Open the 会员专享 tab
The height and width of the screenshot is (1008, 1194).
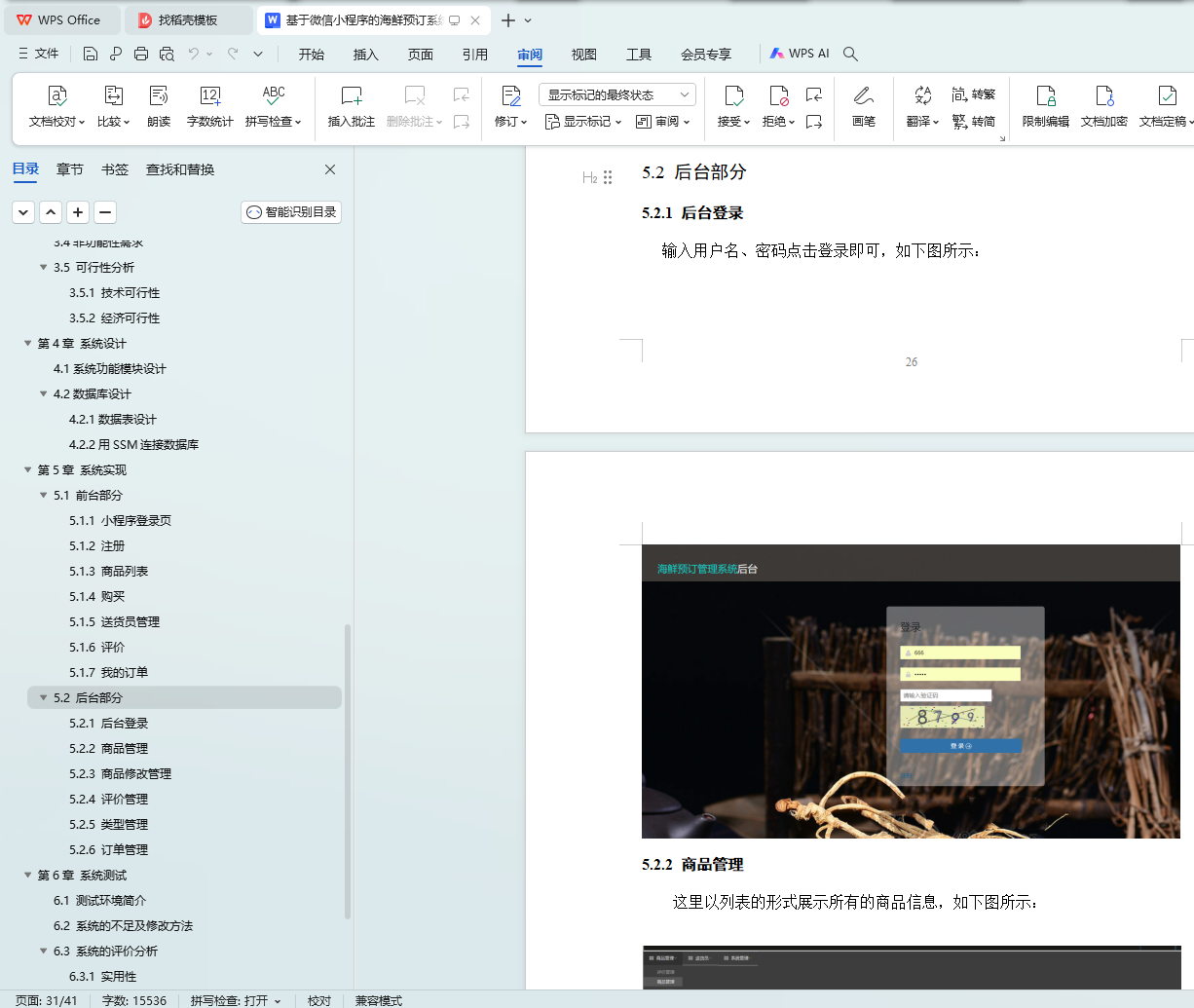point(706,54)
